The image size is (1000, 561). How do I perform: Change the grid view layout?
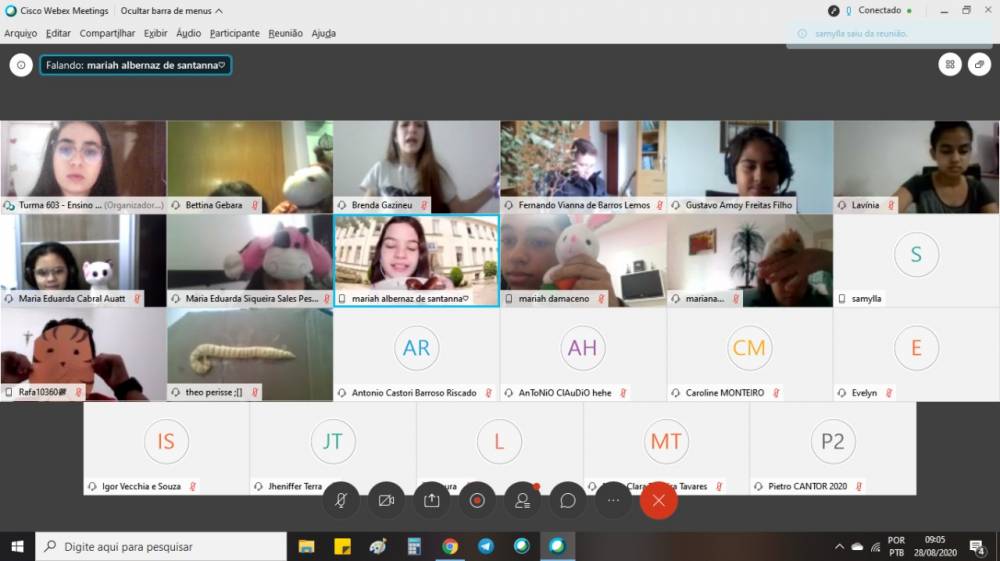click(x=949, y=65)
